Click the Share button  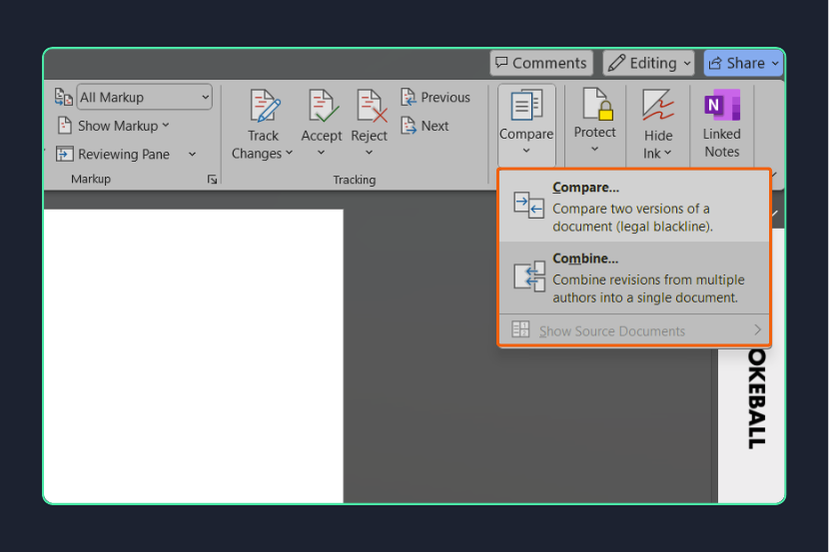click(x=743, y=63)
